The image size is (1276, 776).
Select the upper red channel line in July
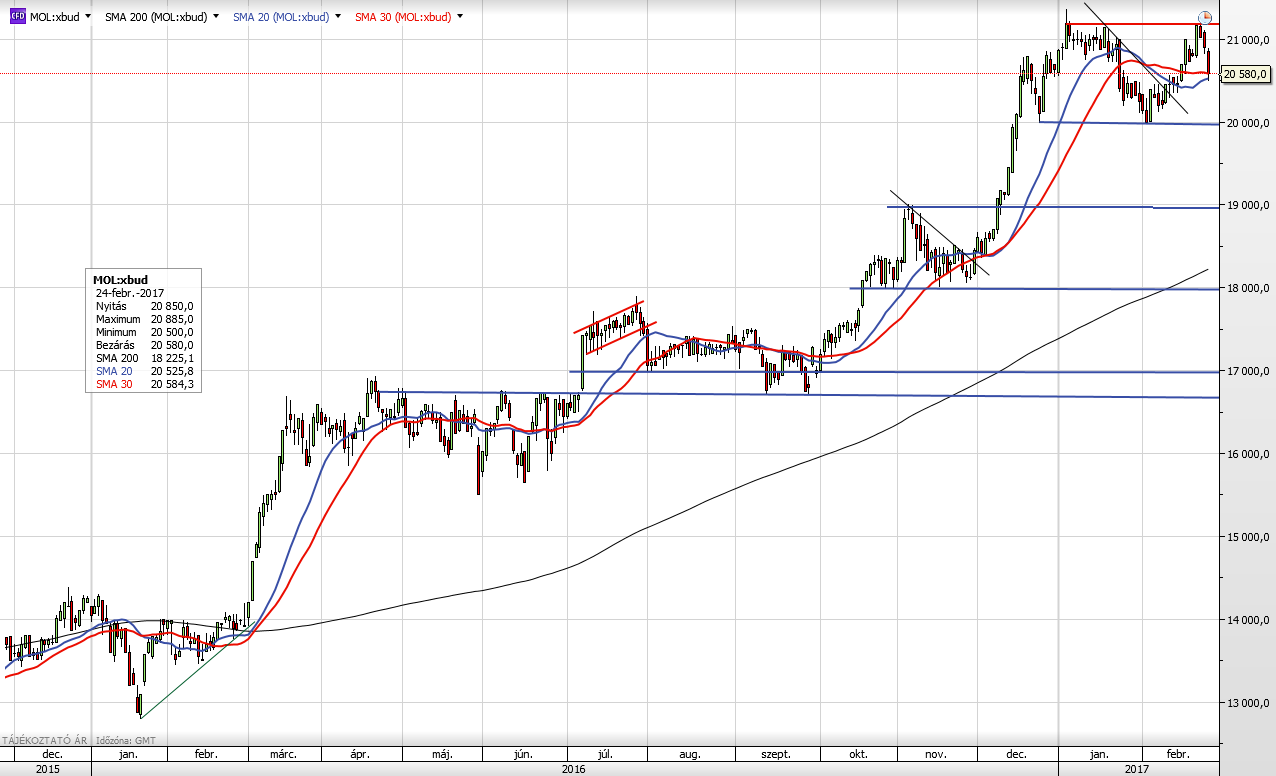[607, 316]
